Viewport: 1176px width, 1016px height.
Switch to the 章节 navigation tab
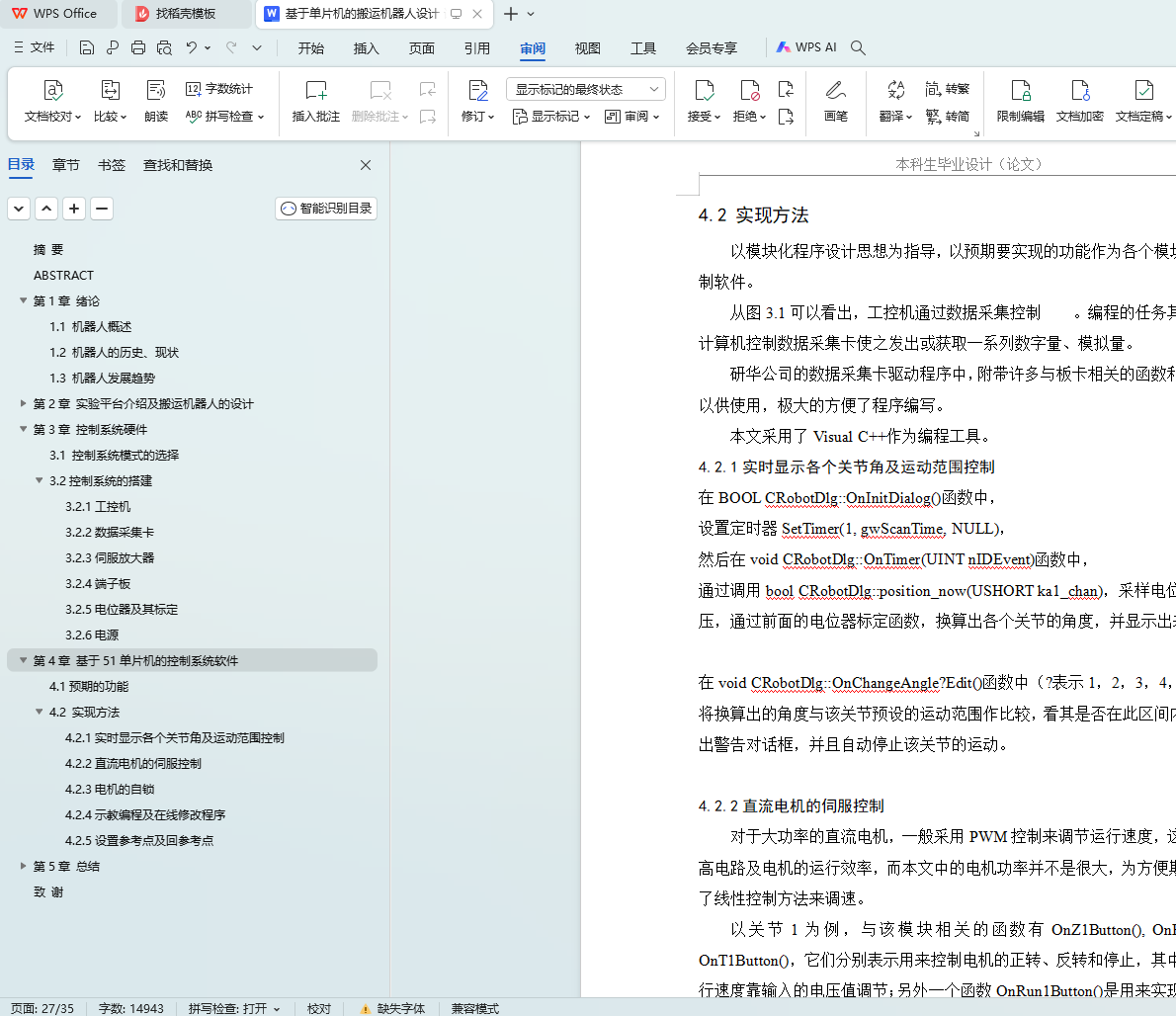click(x=66, y=165)
